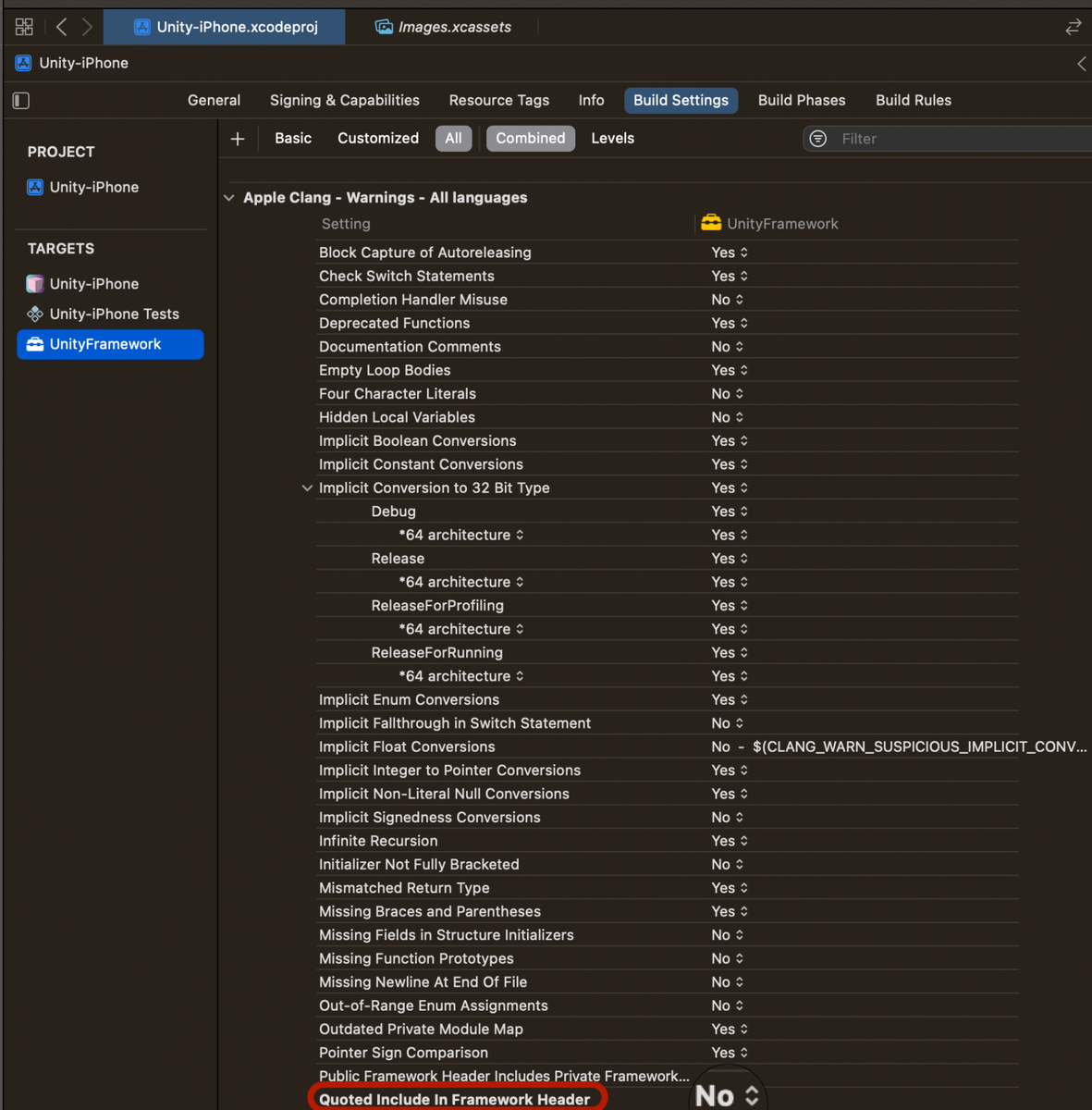
Task: Open the Build Phases tab
Action: pyautogui.click(x=802, y=100)
